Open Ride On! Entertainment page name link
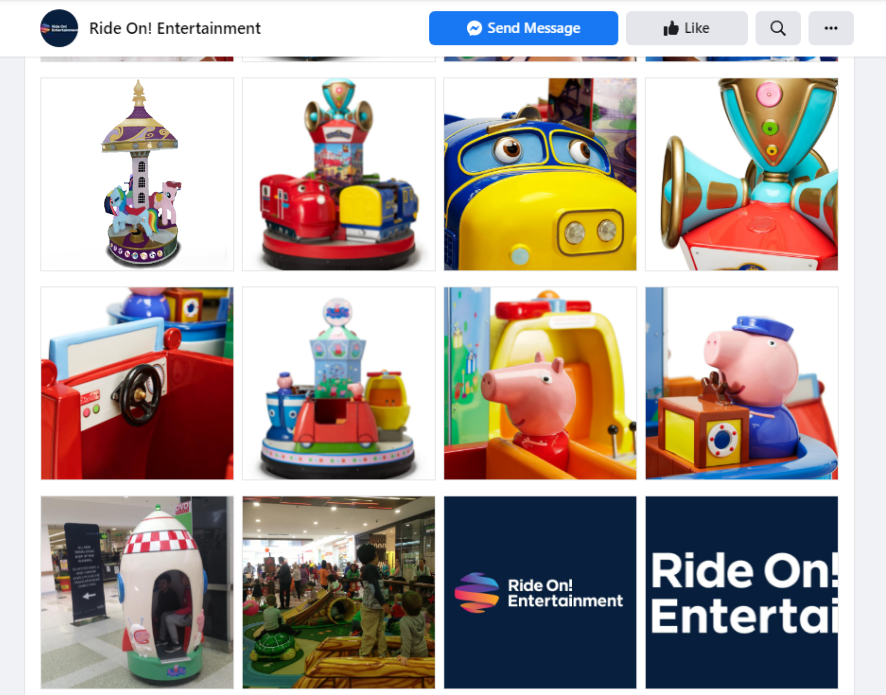Viewport: 886px width, 695px height. click(x=175, y=28)
